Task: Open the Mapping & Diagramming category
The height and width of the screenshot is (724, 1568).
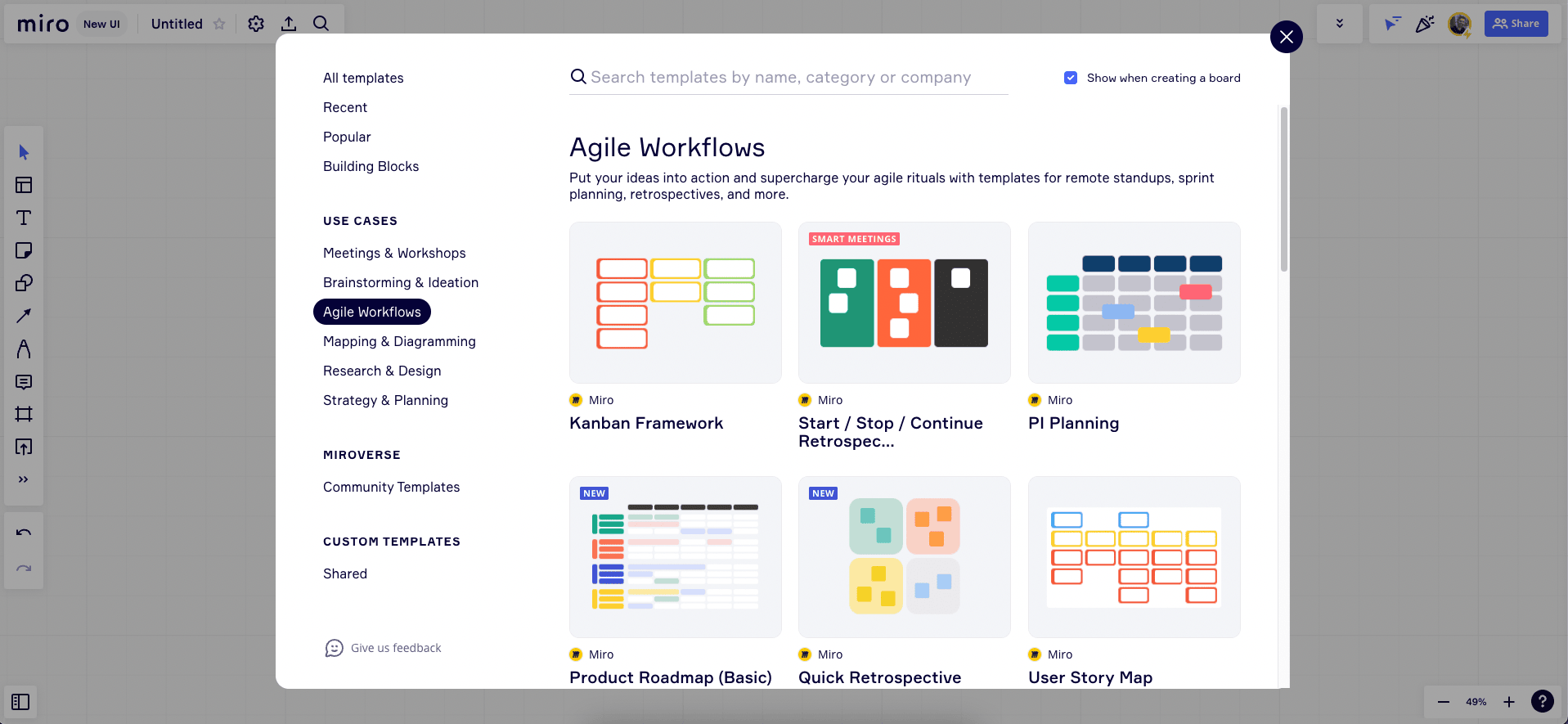Action: tap(399, 341)
